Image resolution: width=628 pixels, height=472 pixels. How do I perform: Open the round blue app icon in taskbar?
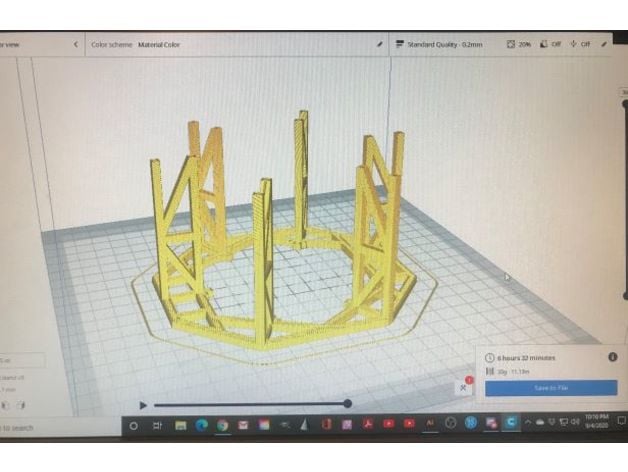[471, 422]
